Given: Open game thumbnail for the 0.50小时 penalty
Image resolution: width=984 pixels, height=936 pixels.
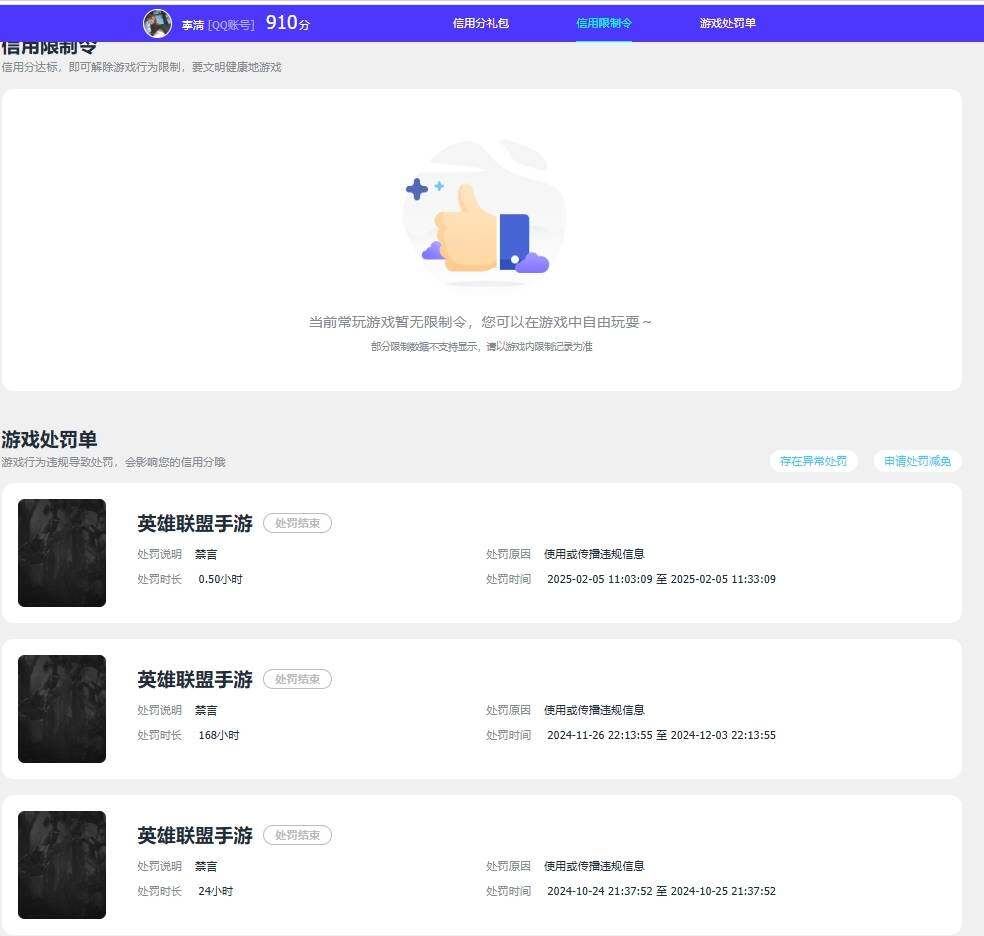Looking at the screenshot, I should click(62, 553).
